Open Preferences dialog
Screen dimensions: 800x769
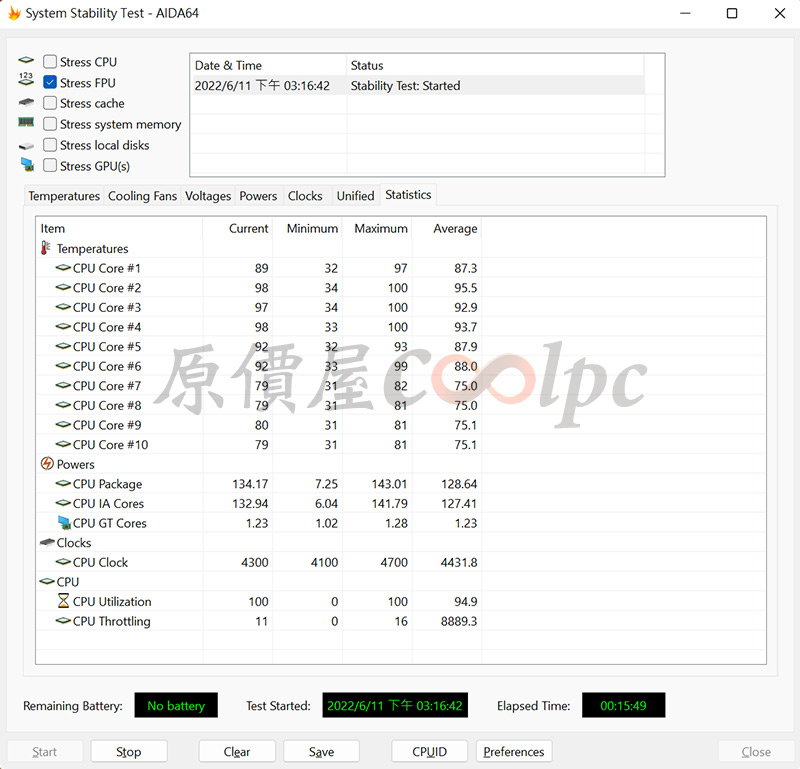tap(514, 752)
